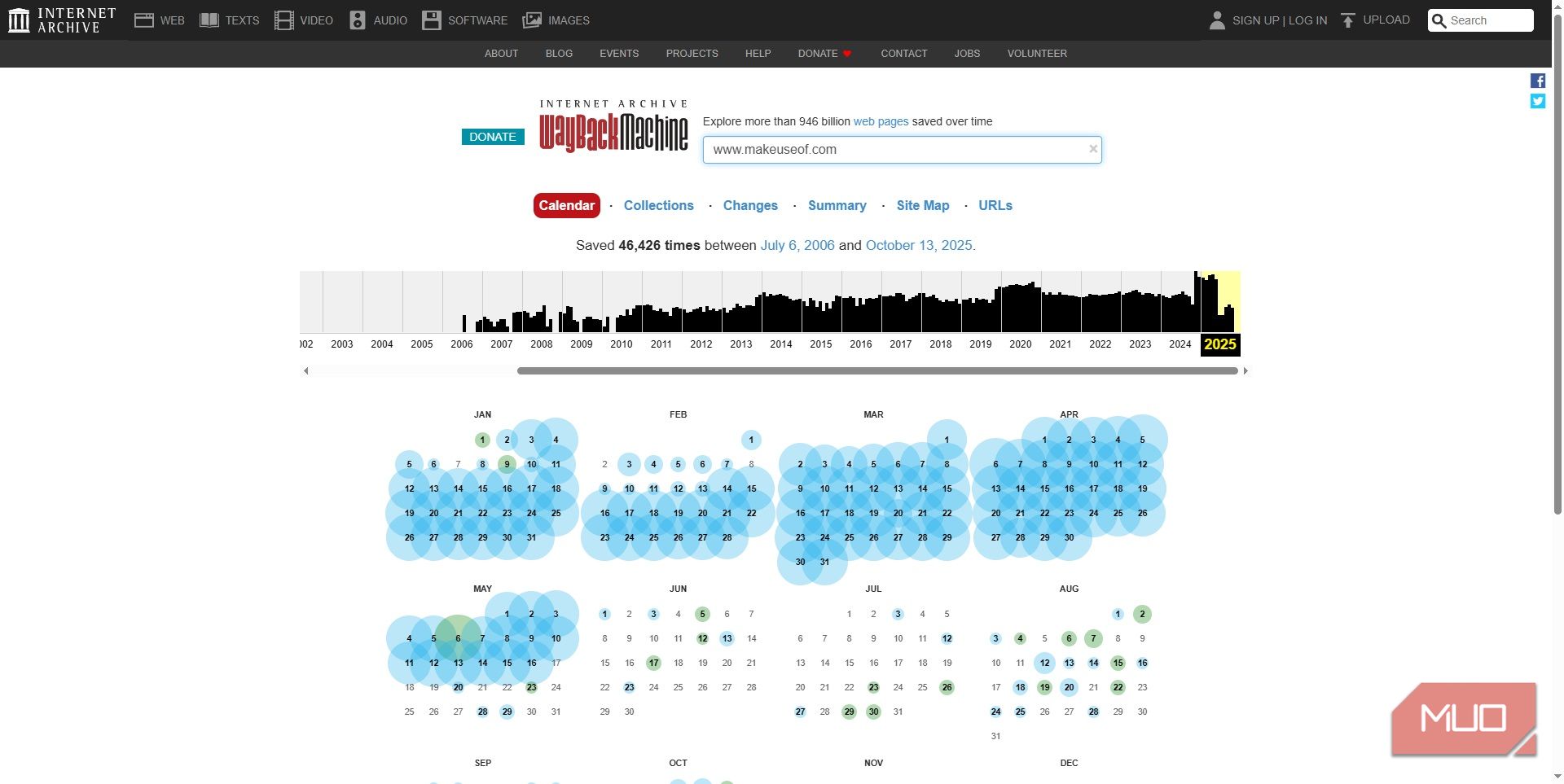Click the timeline horizontal scrollbar thumb
The image size is (1564, 784).
pos(877,370)
